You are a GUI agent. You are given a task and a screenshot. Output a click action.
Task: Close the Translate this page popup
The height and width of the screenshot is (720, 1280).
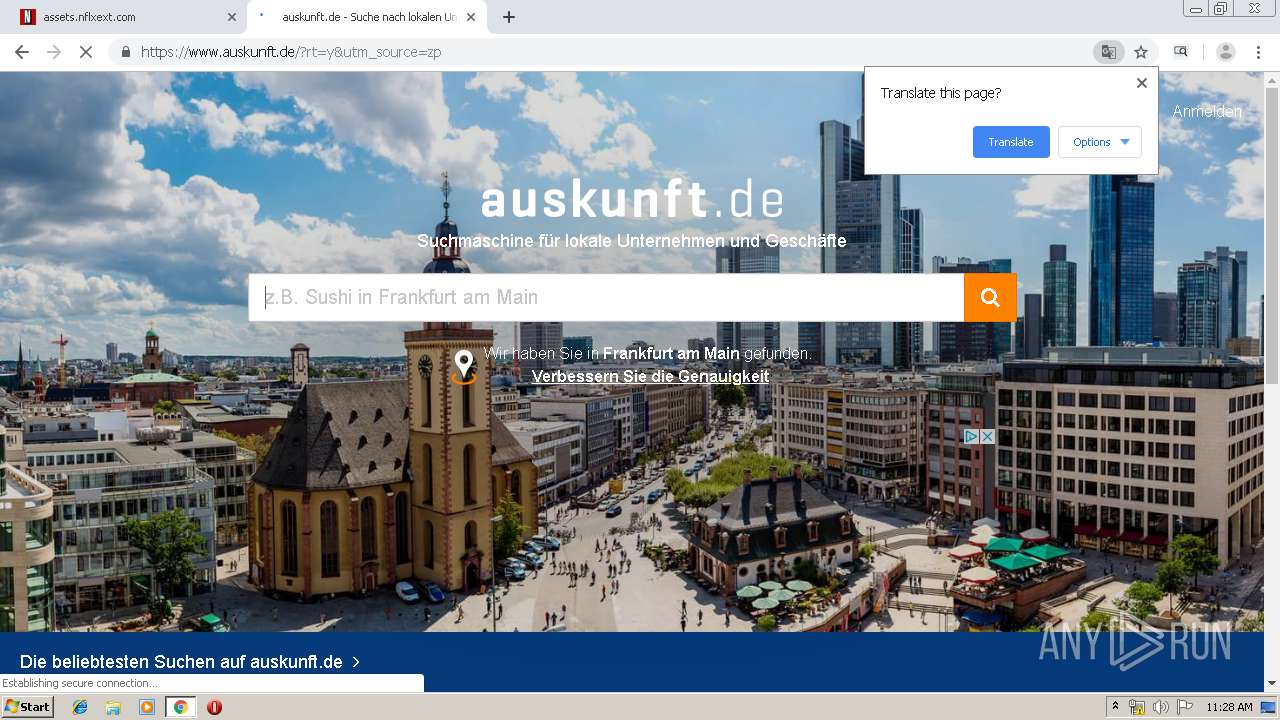coord(1142,83)
